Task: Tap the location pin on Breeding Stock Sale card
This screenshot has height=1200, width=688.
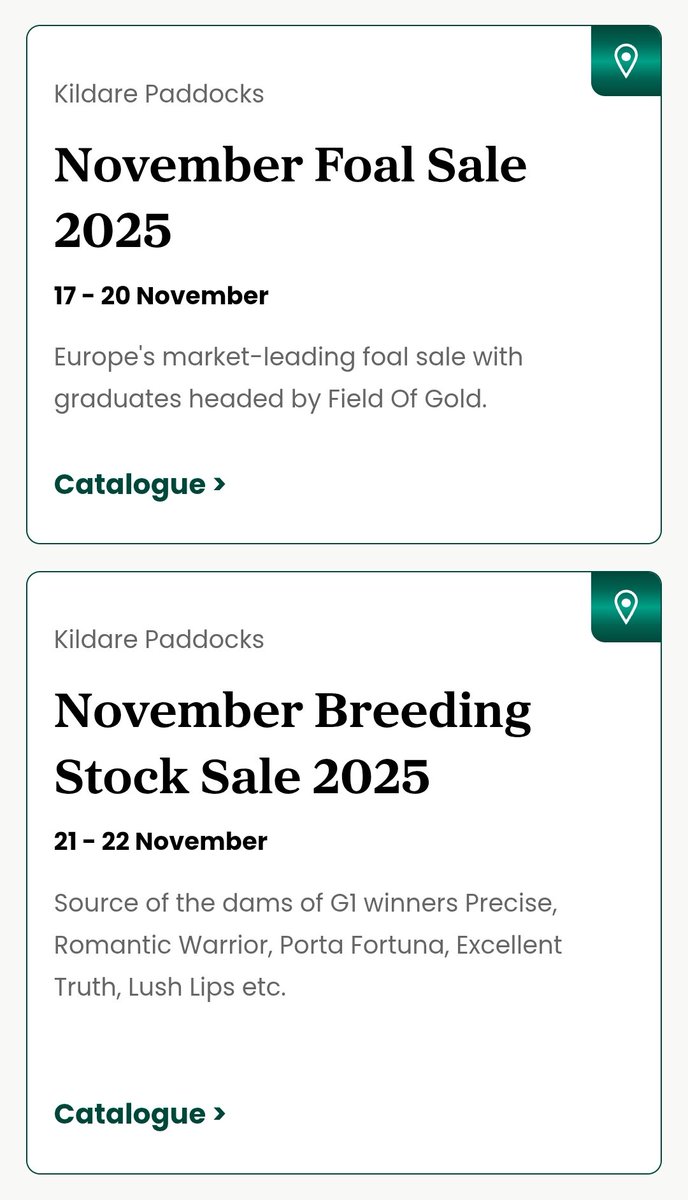Action: tap(626, 606)
